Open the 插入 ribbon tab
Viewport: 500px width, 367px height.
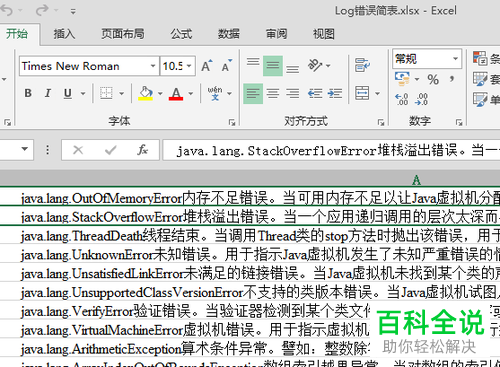click(64, 34)
